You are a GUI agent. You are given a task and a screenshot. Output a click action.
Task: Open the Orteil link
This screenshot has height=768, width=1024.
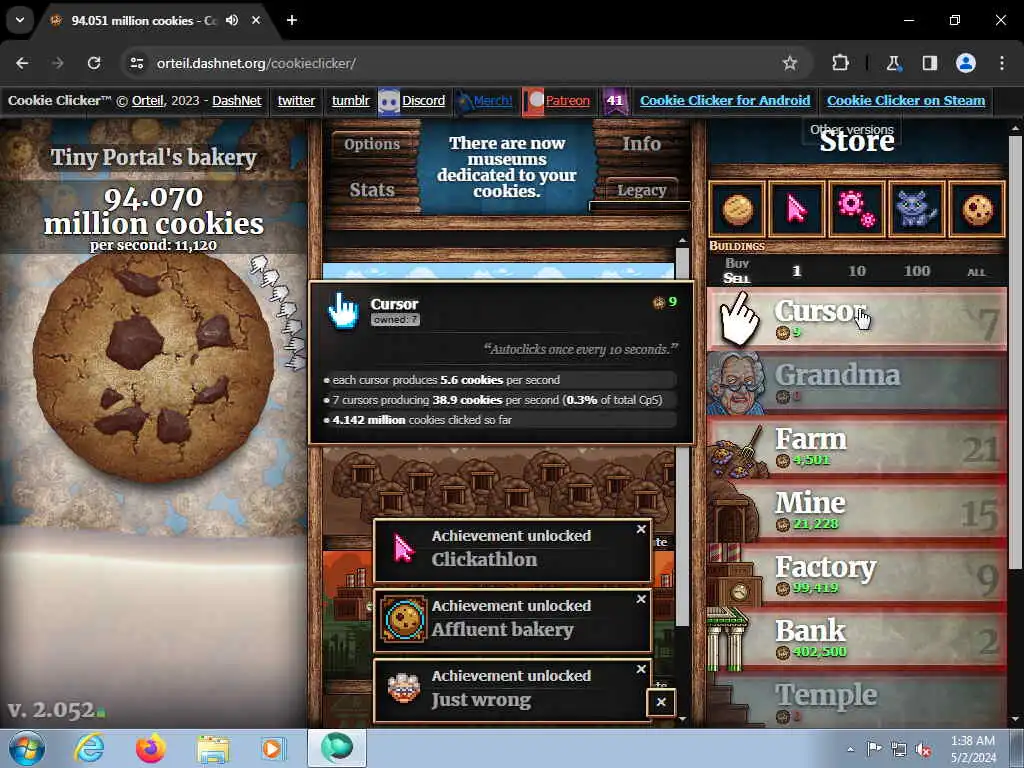(x=148, y=101)
